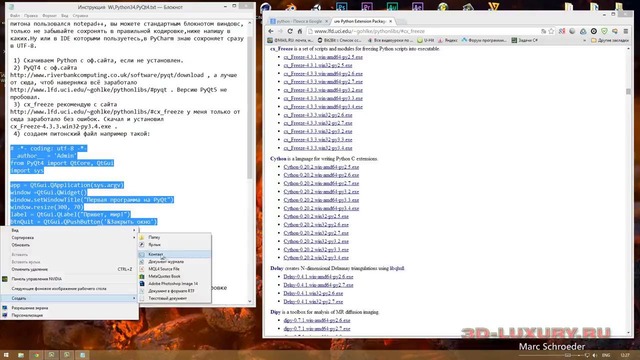Click the browser address bar URL
Screen dimensions: 640x360
click(369, 31)
